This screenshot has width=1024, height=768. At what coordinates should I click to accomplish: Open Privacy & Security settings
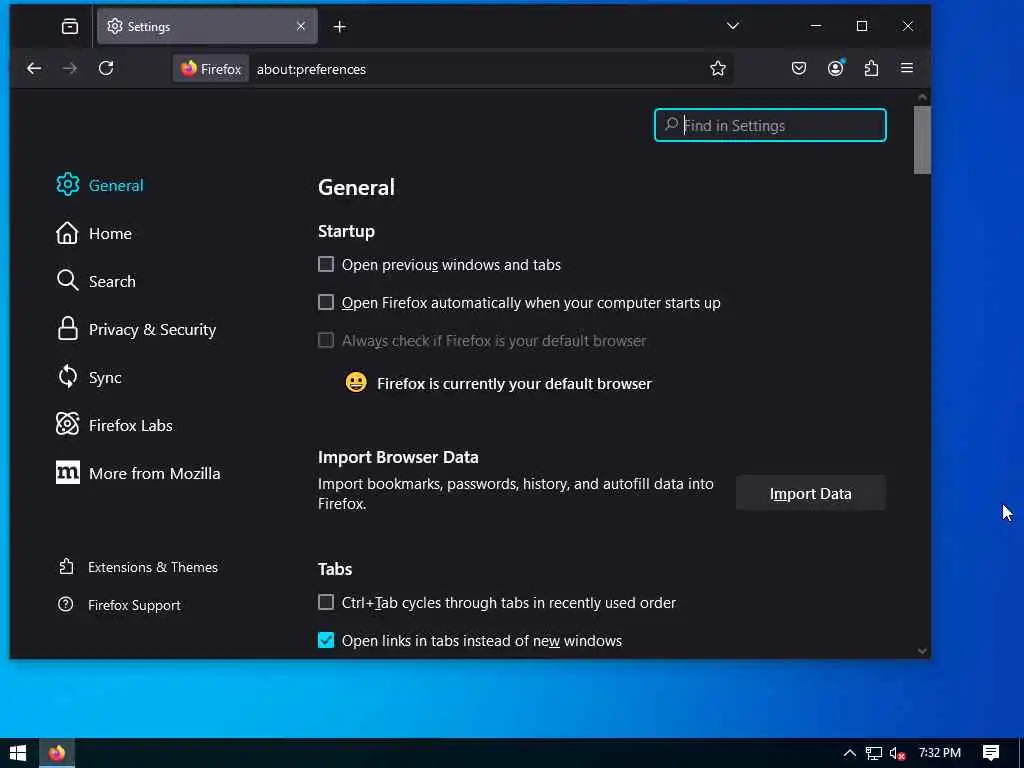[x=136, y=329]
